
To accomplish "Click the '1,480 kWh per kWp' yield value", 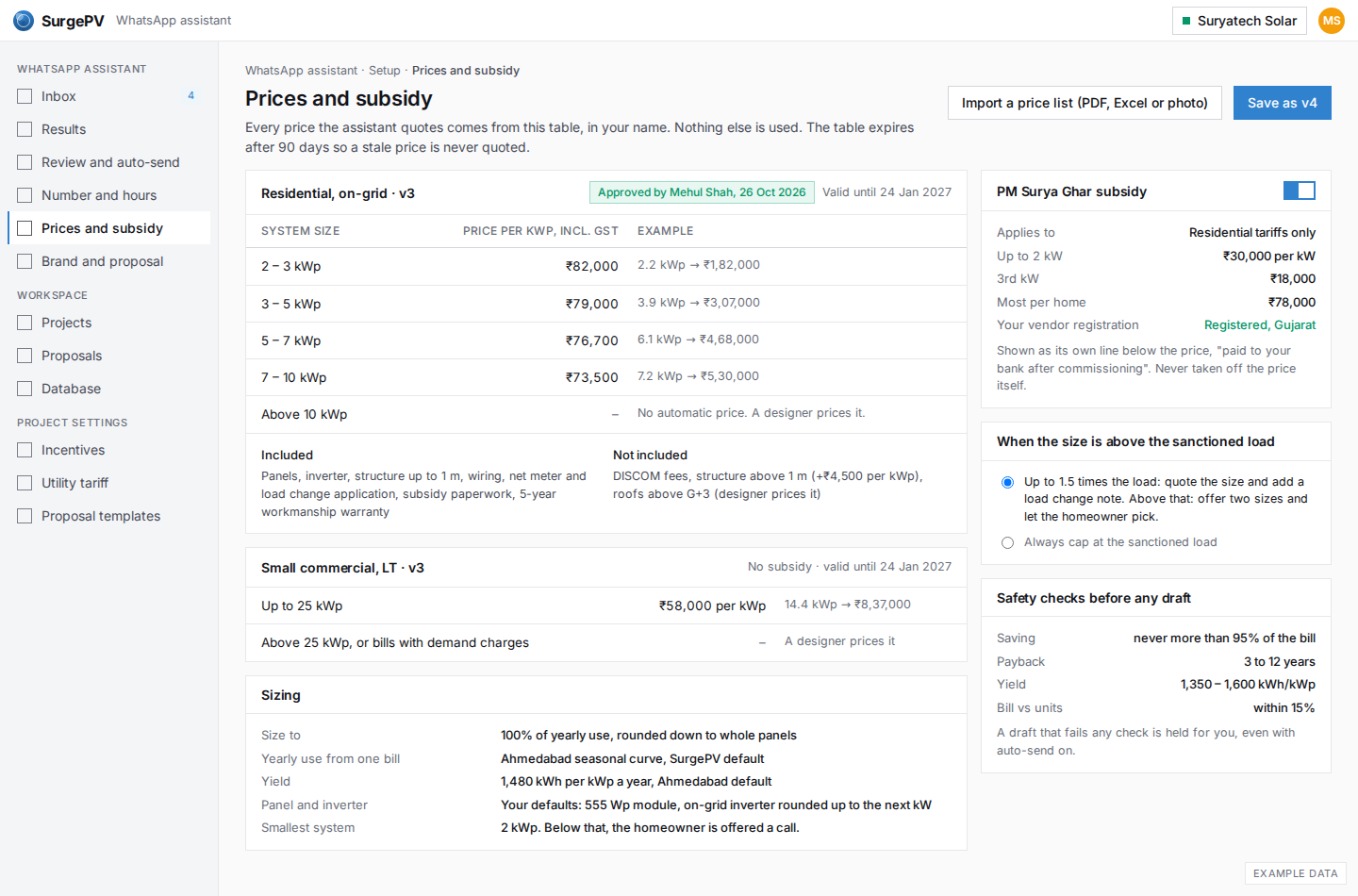I will click(637, 782).
